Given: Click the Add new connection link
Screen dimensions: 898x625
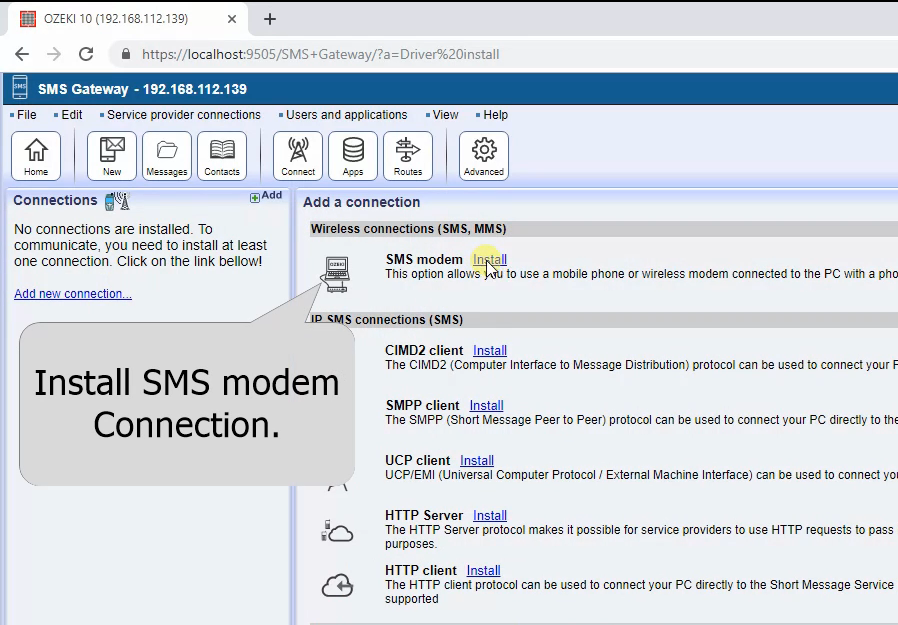Looking at the screenshot, I should tap(73, 293).
